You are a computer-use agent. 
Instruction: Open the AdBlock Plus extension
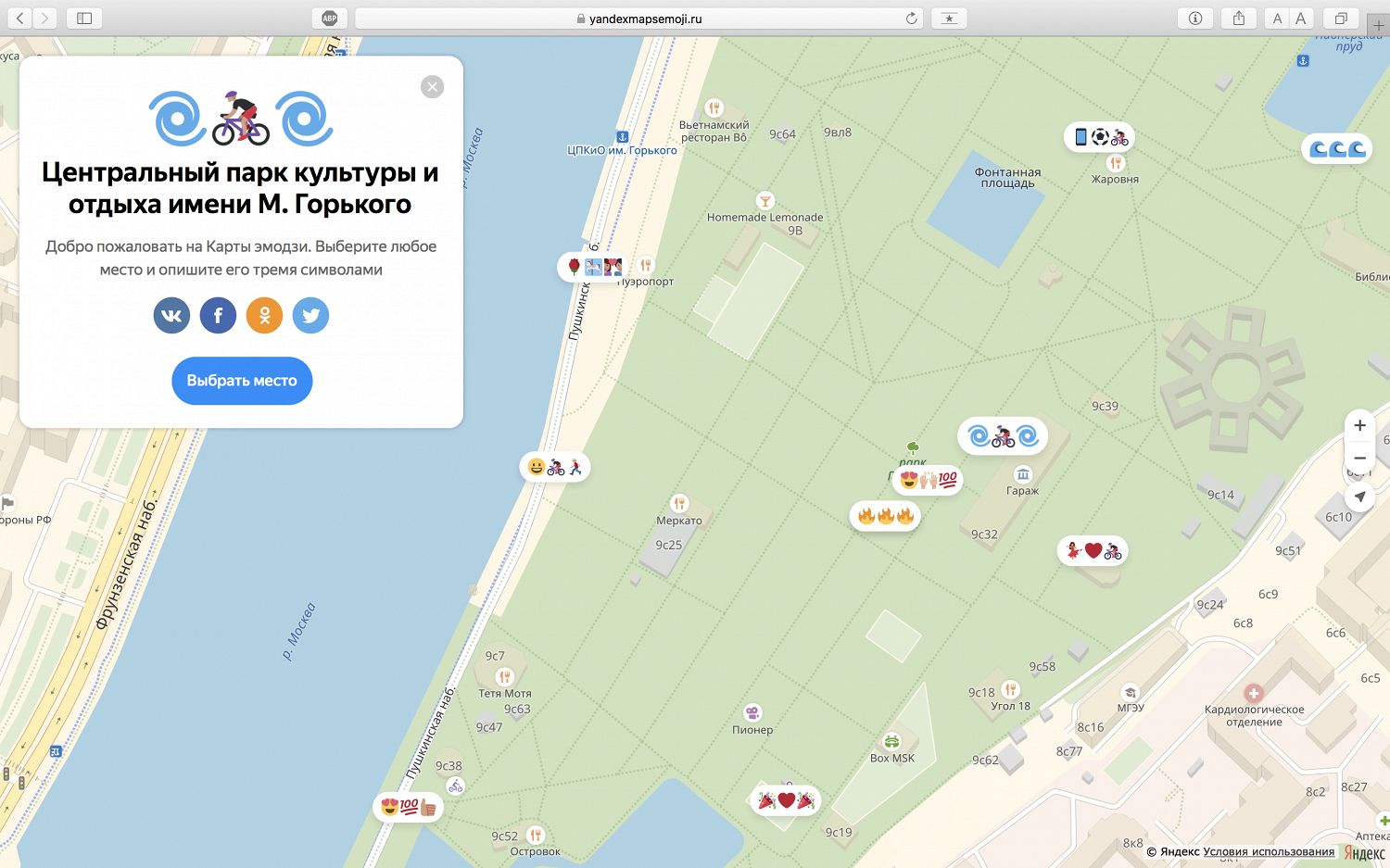click(x=329, y=19)
